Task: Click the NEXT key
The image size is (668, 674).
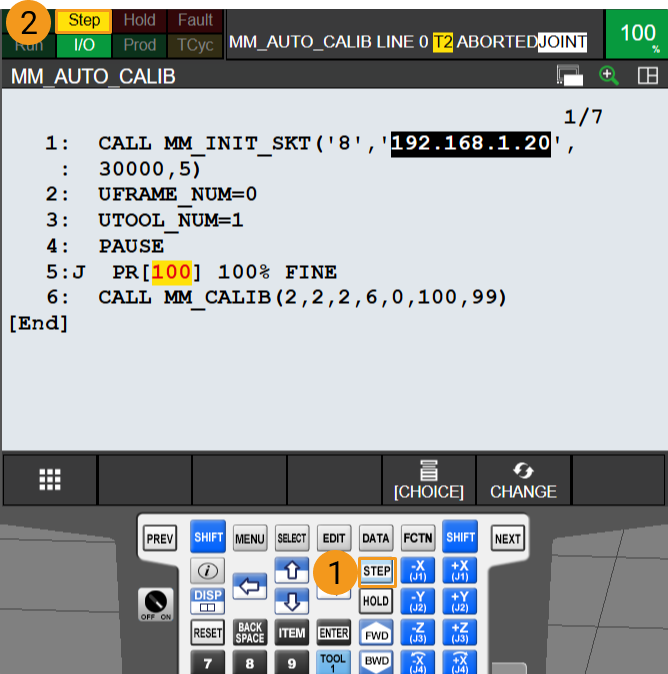Action: pos(508,538)
